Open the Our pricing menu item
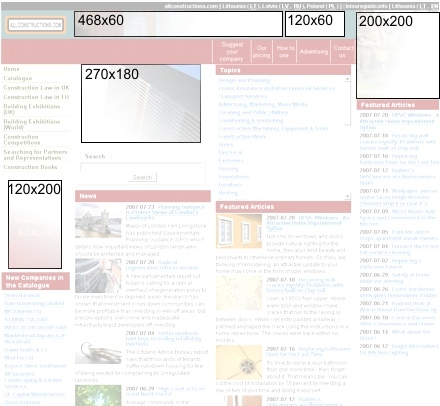440x406 pixels. tap(262, 52)
